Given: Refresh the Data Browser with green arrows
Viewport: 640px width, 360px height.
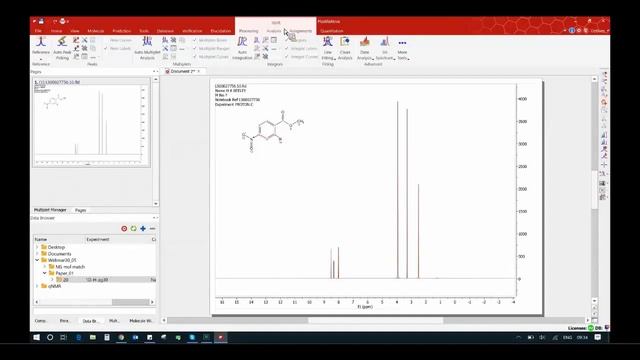Looking at the screenshot, I should pyautogui.click(x=133, y=229).
